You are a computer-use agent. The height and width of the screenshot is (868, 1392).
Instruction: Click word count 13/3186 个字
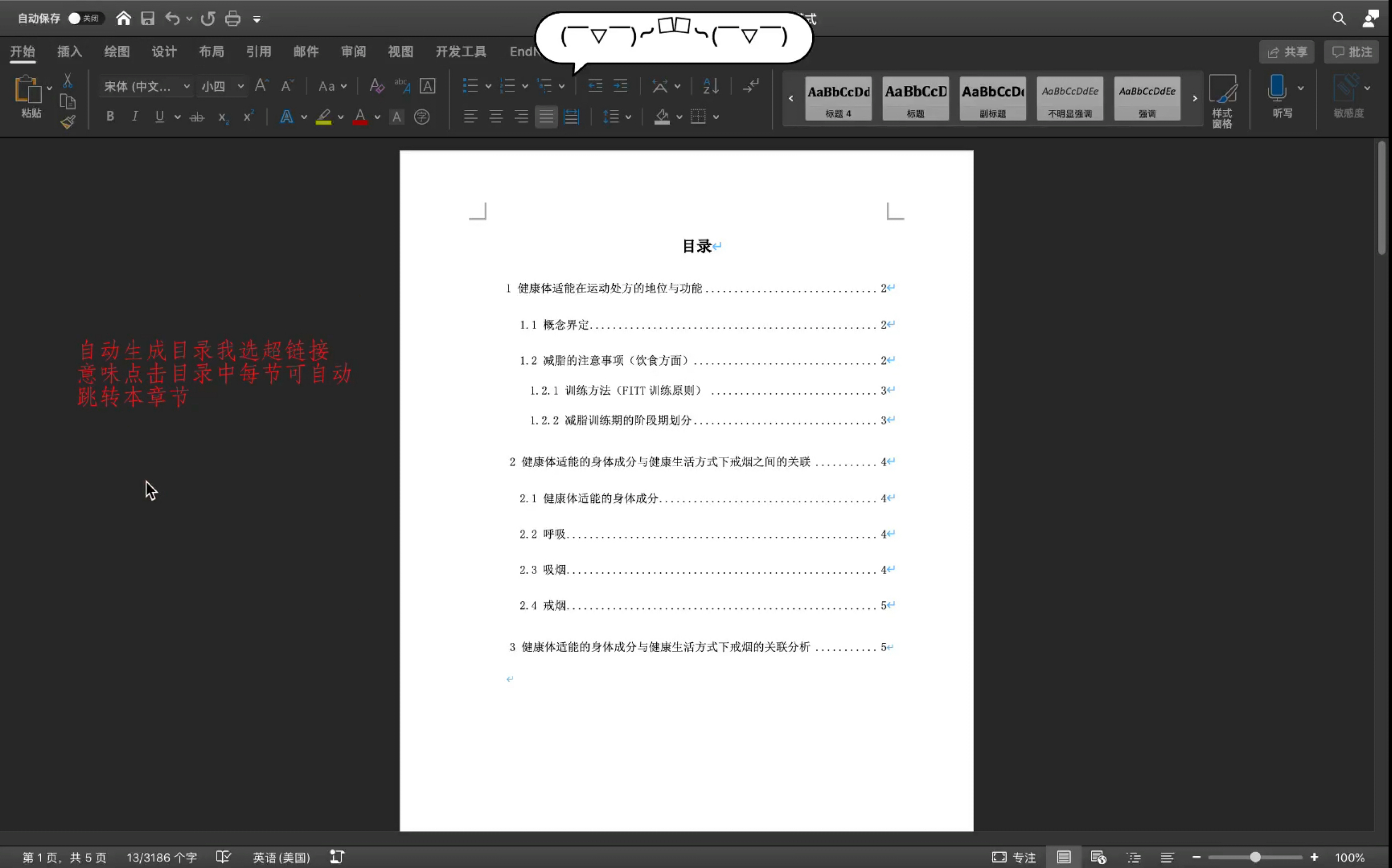tap(161, 857)
